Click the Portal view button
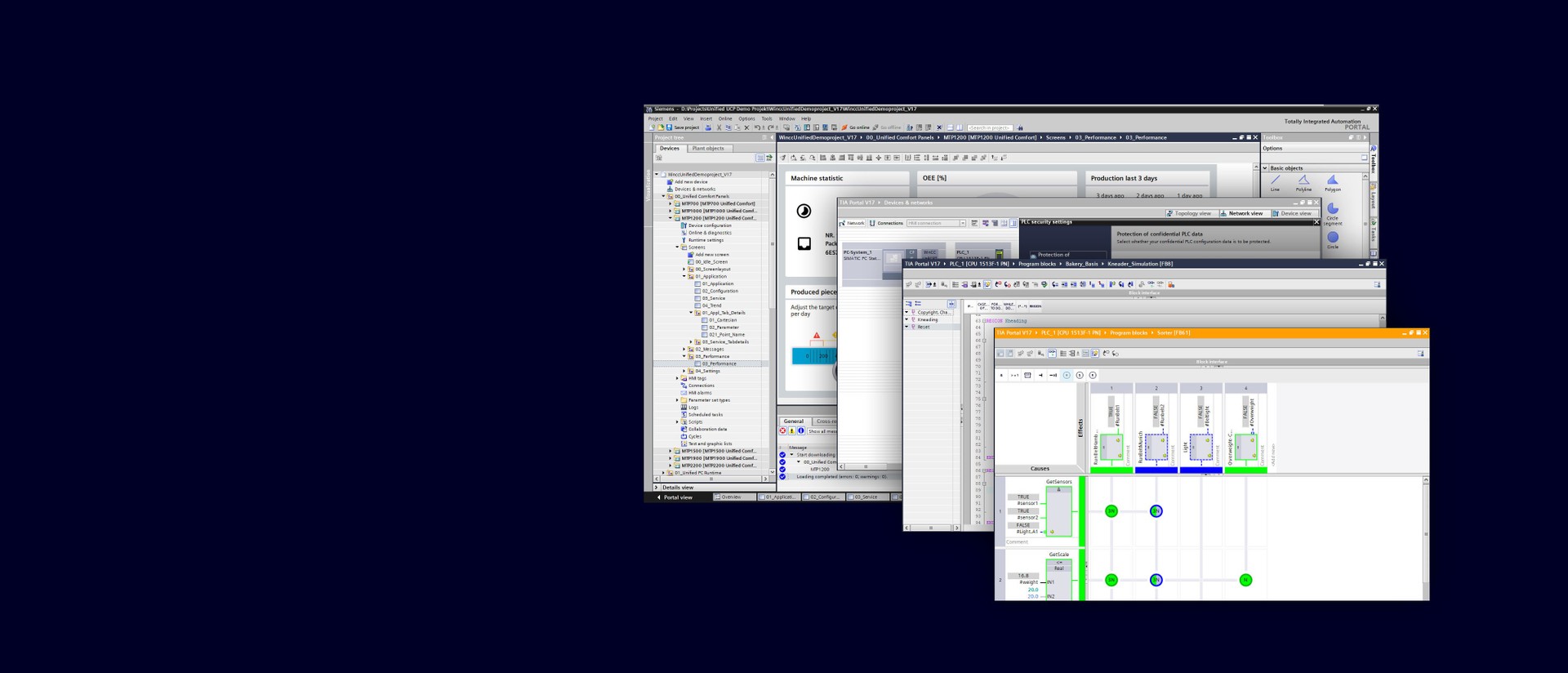This screenshot has height=673, width=1568. pyautogui.click(x=675, y=497)
